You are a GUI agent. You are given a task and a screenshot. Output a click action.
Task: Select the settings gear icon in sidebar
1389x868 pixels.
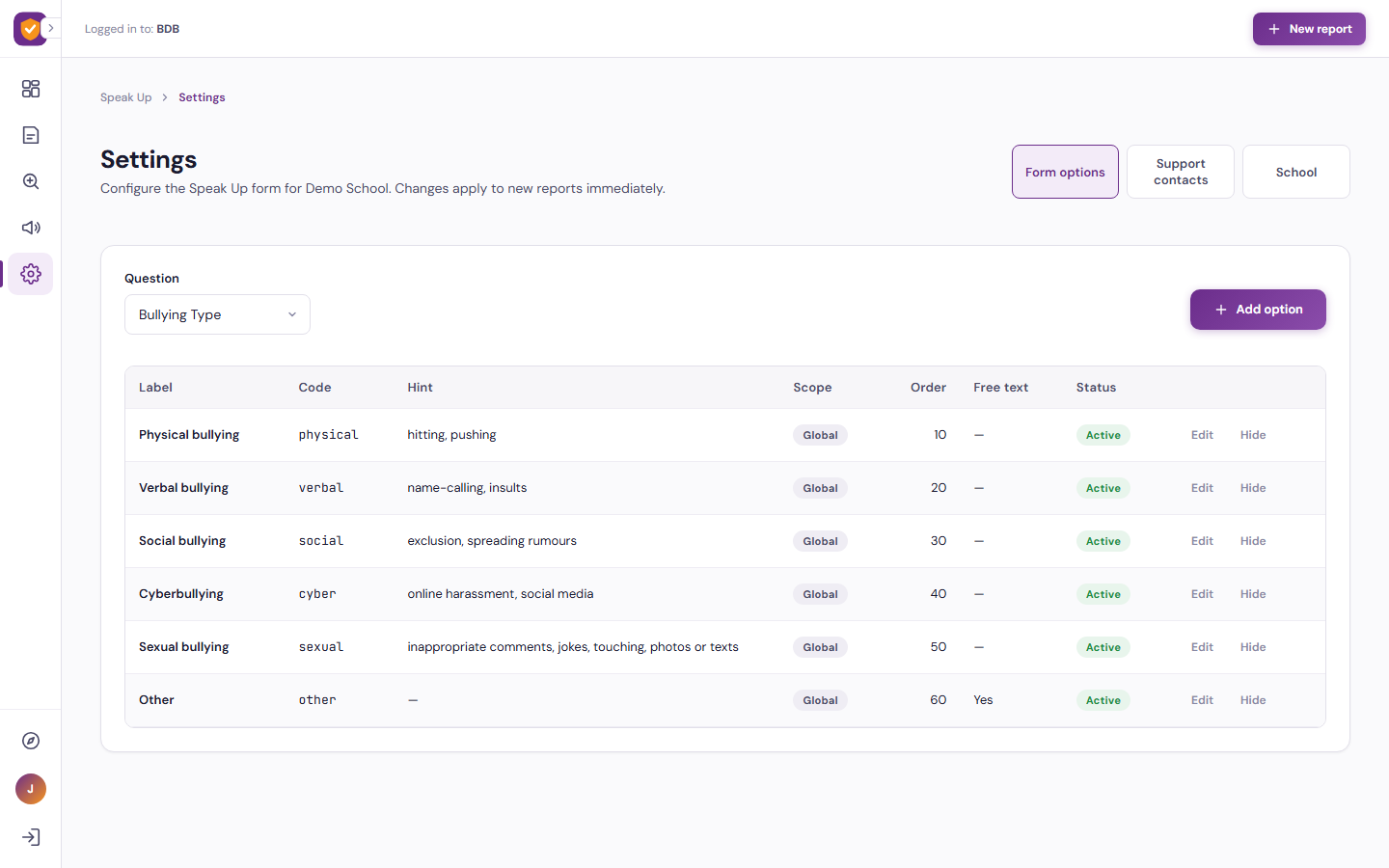31,274
